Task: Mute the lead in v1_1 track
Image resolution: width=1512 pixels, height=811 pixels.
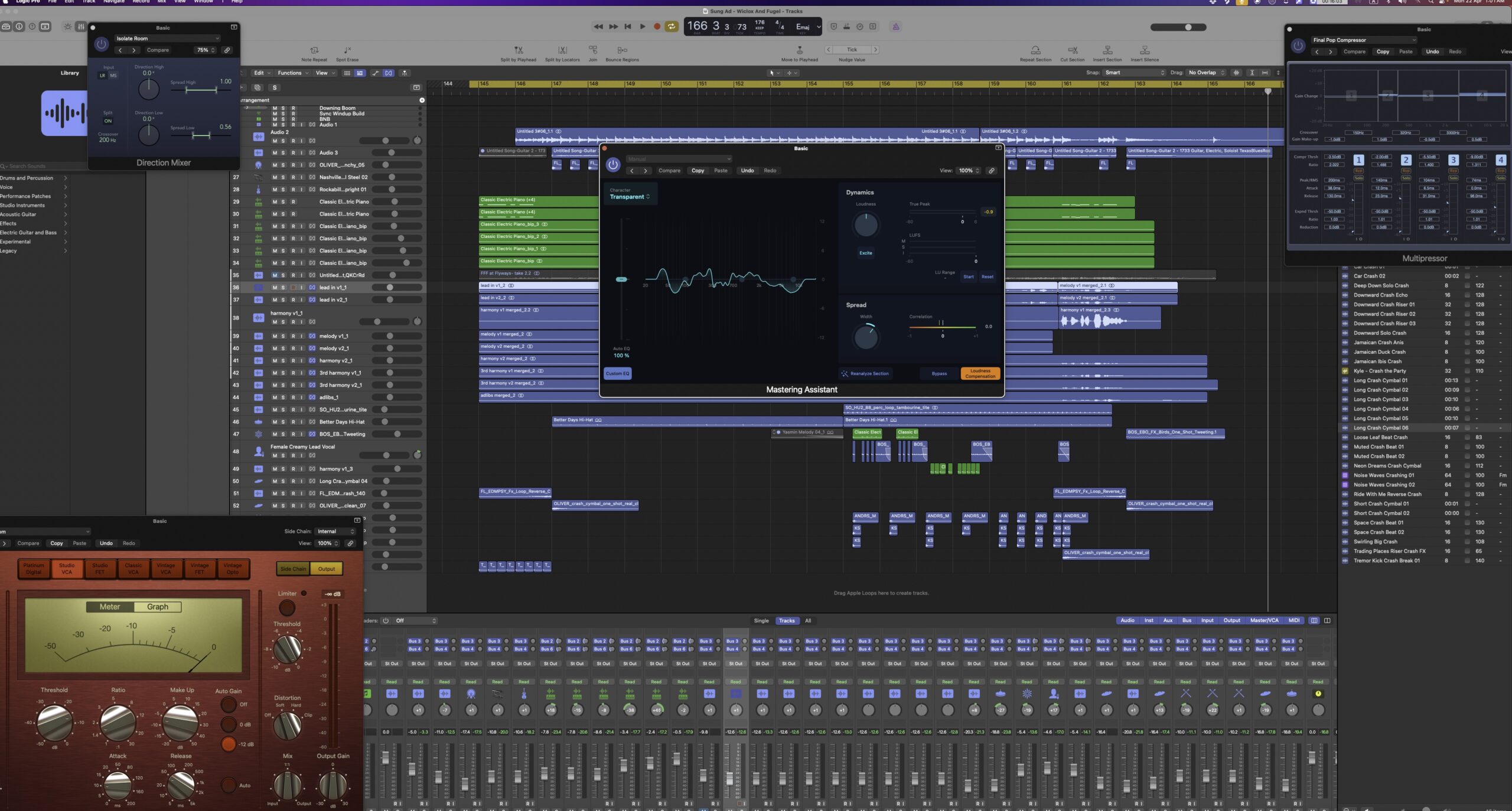Action: click(275, 288)
